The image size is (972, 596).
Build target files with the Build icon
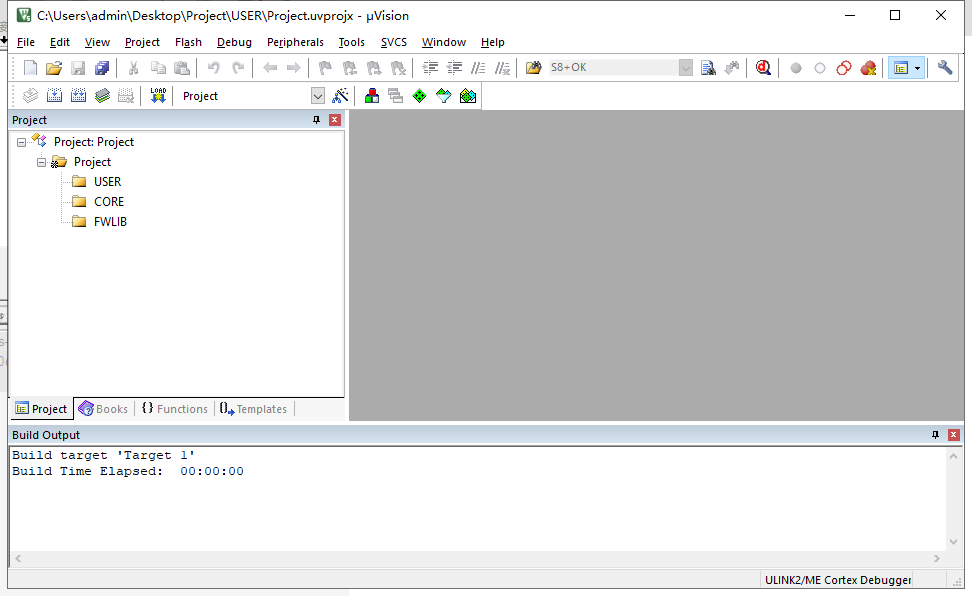pos(55,96)
